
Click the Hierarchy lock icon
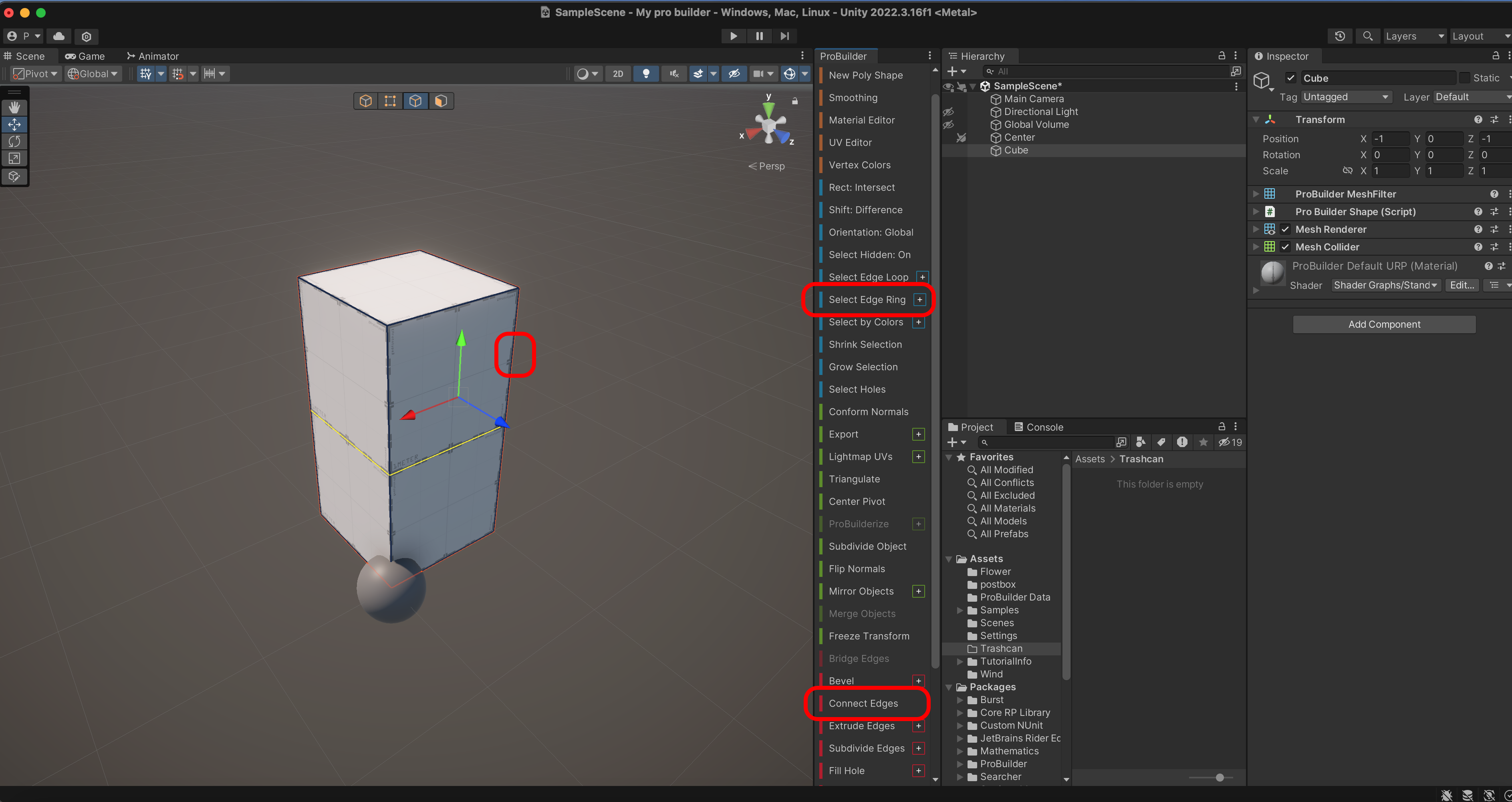pos(1222,56)
